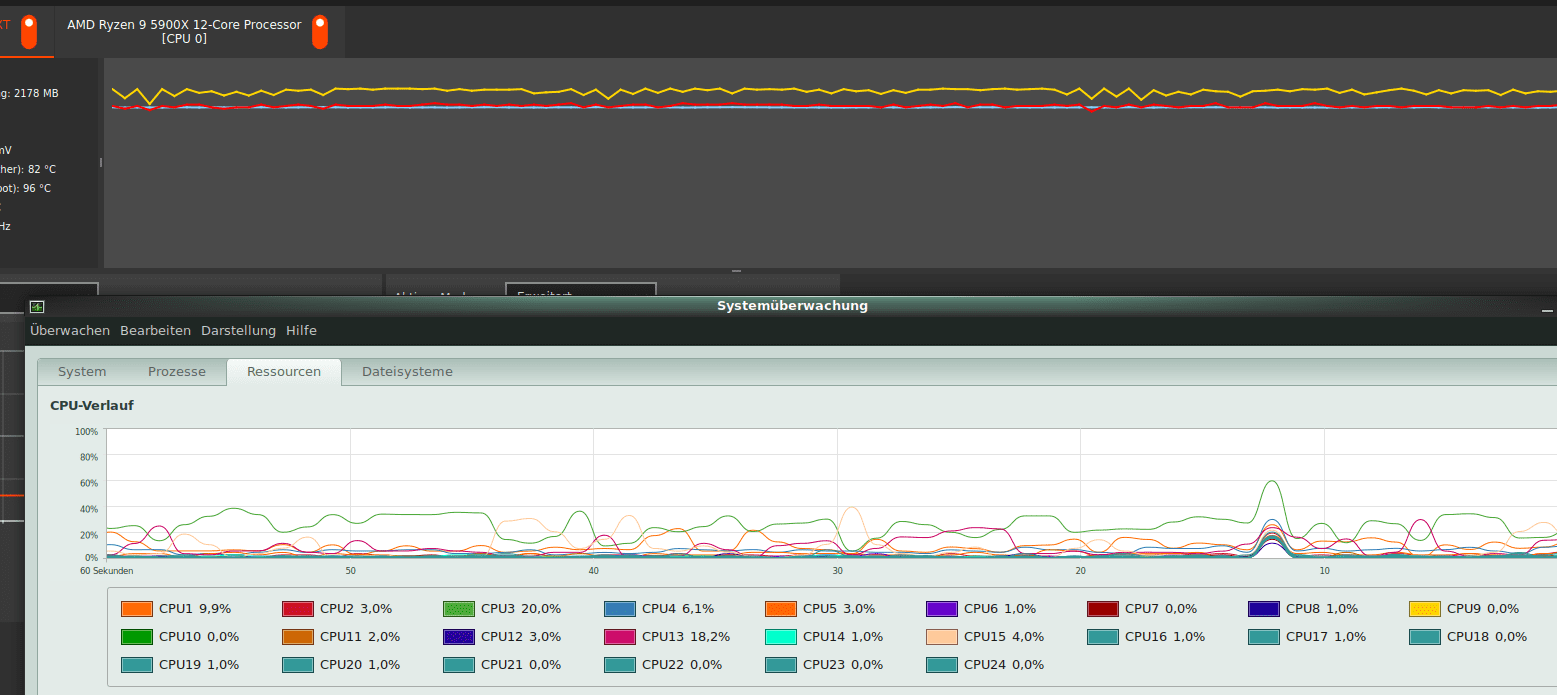
Task: Toggle the Ryzen 9 5900X orange switch
Action: [x=319, y=32]
